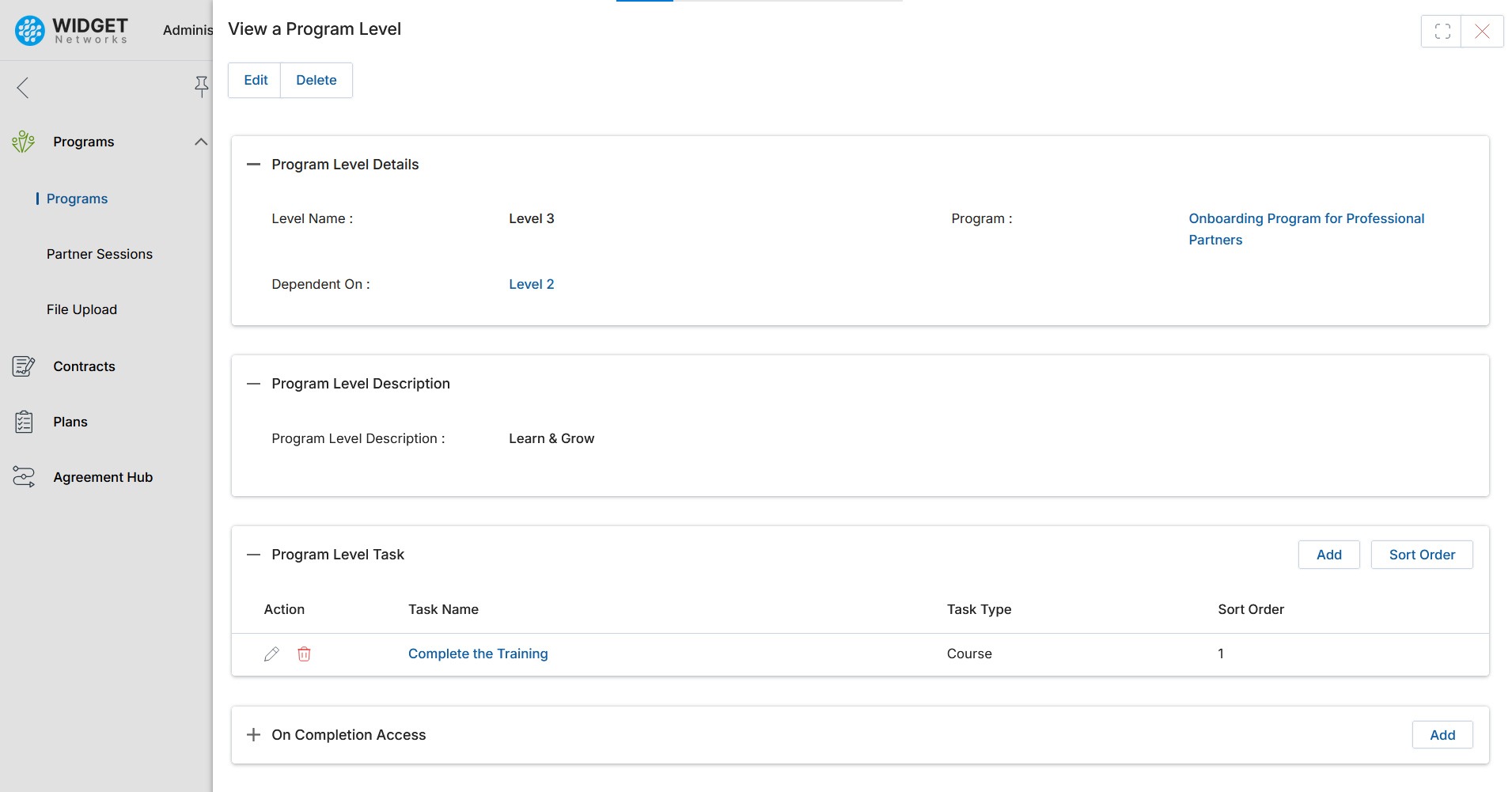Click the Widget Networks logo
The width and height of the screenshot is (1512, 792).
pyautogui.click(x=71, y=31)
